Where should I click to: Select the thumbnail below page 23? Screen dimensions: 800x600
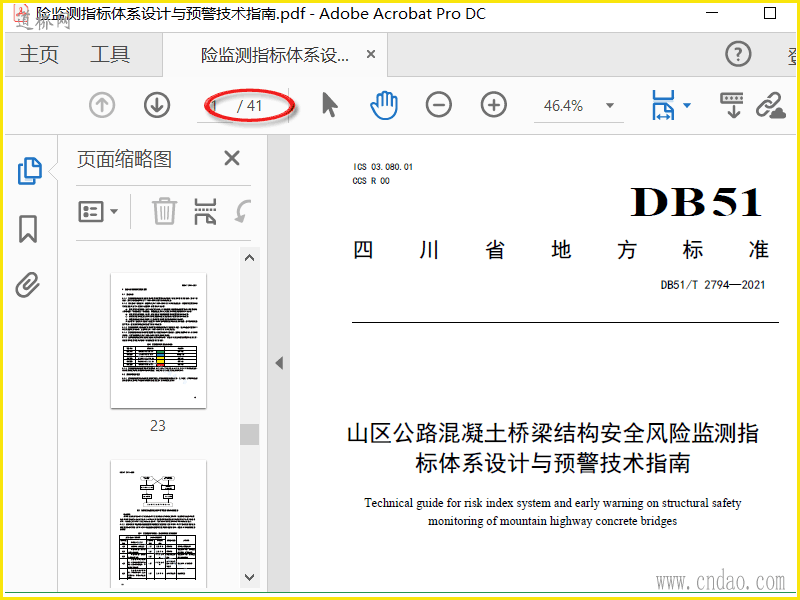[x=159, y=524]
